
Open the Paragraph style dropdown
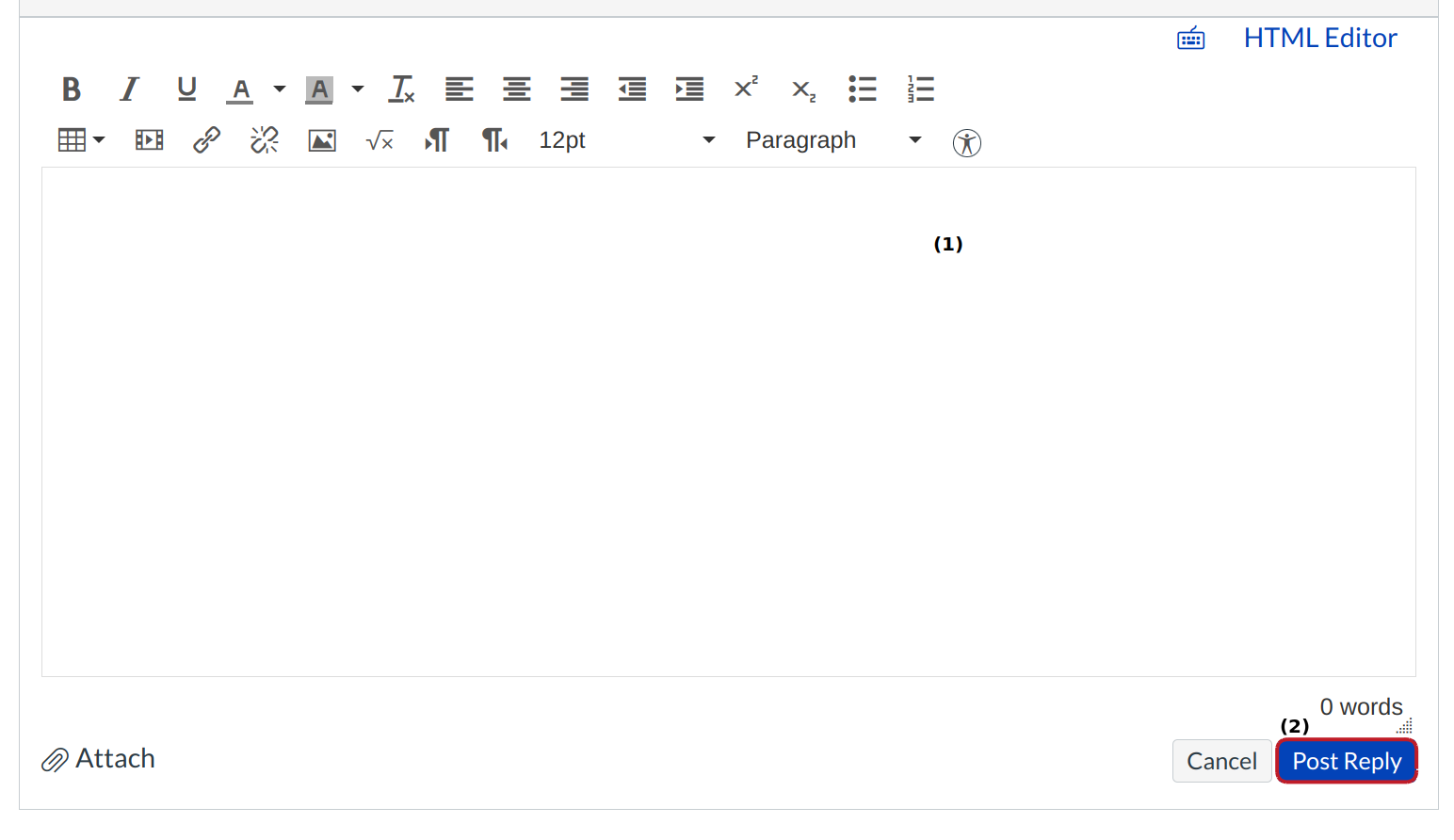(831, 139)
